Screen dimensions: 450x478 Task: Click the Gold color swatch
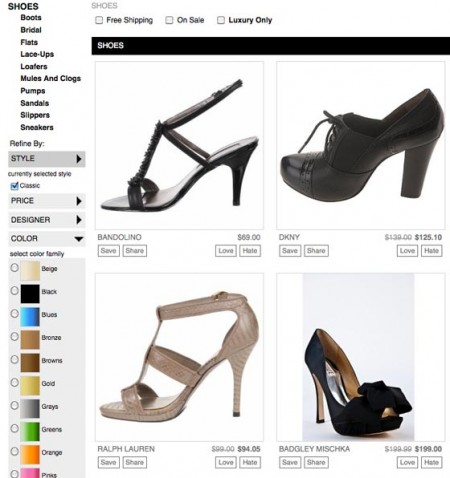[30, 386]
